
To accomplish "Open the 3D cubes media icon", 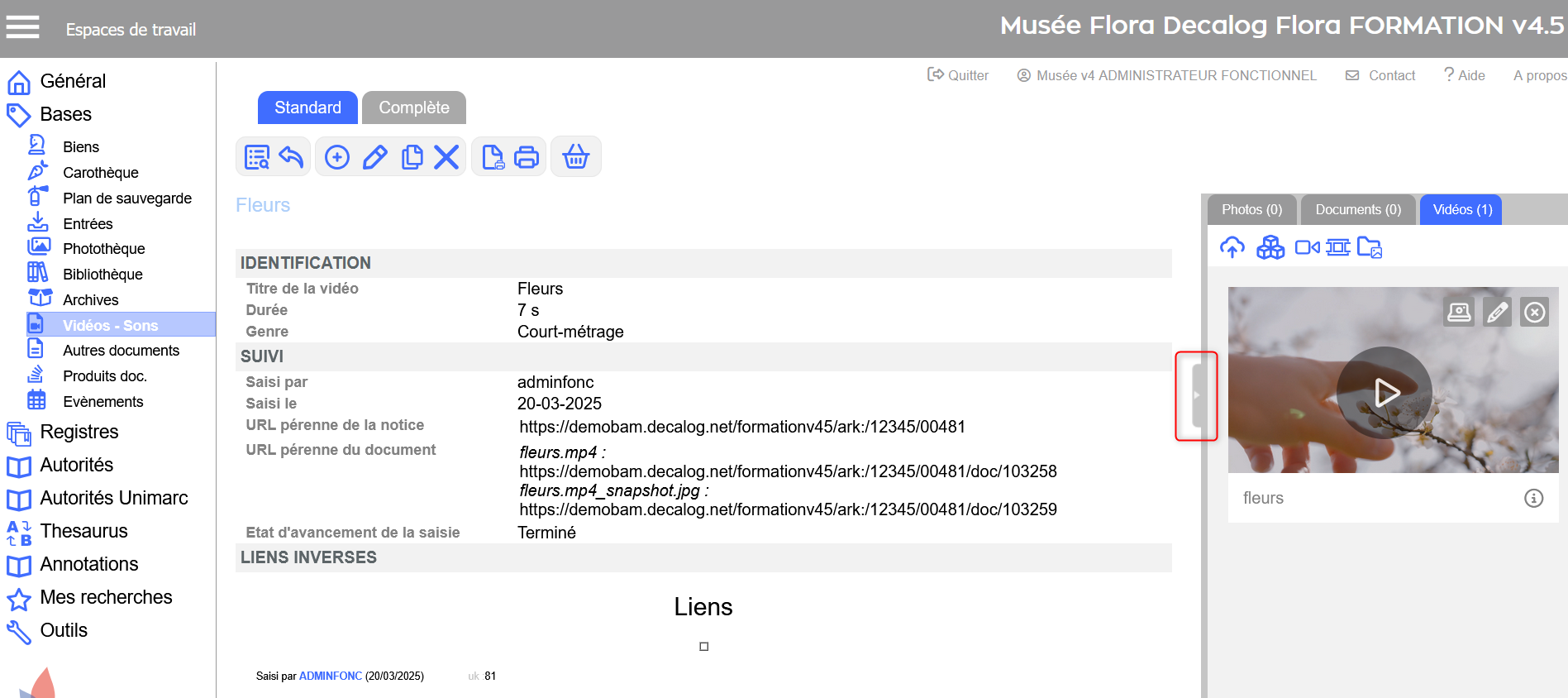I will pyautogui.click(x=1270, y=247).
